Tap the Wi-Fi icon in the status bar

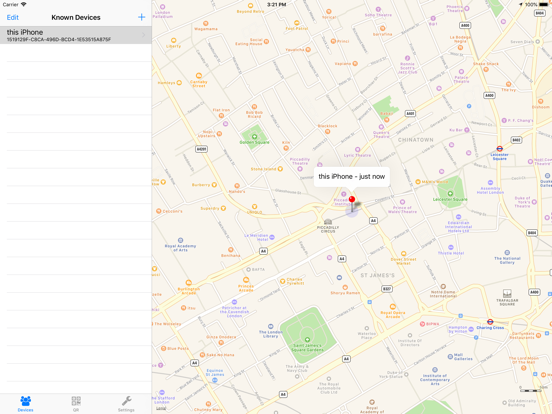[x=23, y=4]
